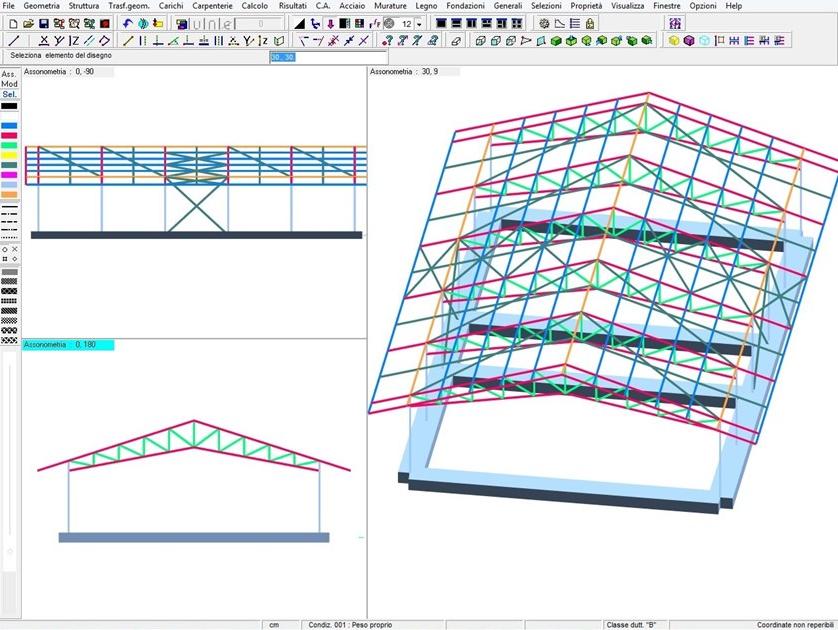Viewport: 838px width, 630px height.
Task: Click the gear settings icon
Action: (544, 23)
